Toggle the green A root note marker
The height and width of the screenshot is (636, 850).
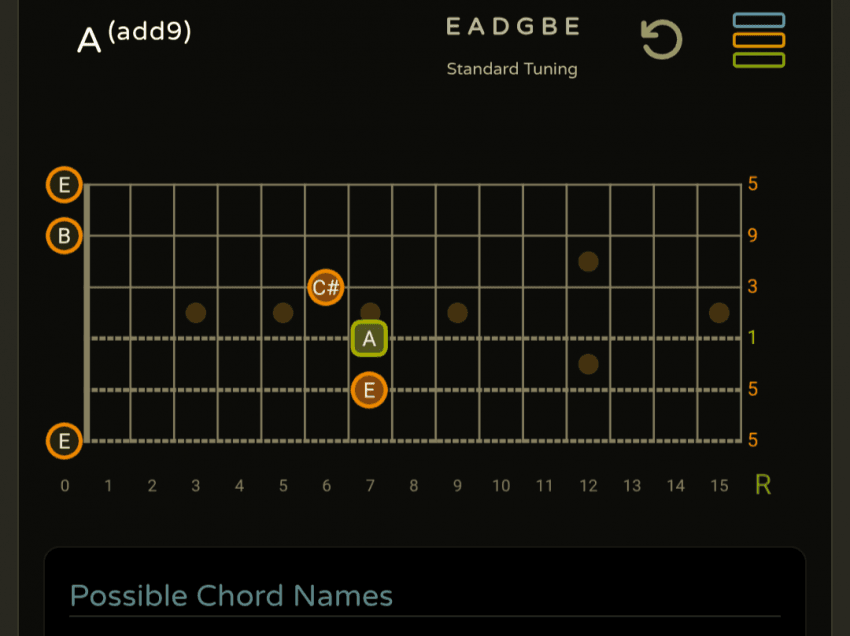pyautogui.click(x=369, y=339)
